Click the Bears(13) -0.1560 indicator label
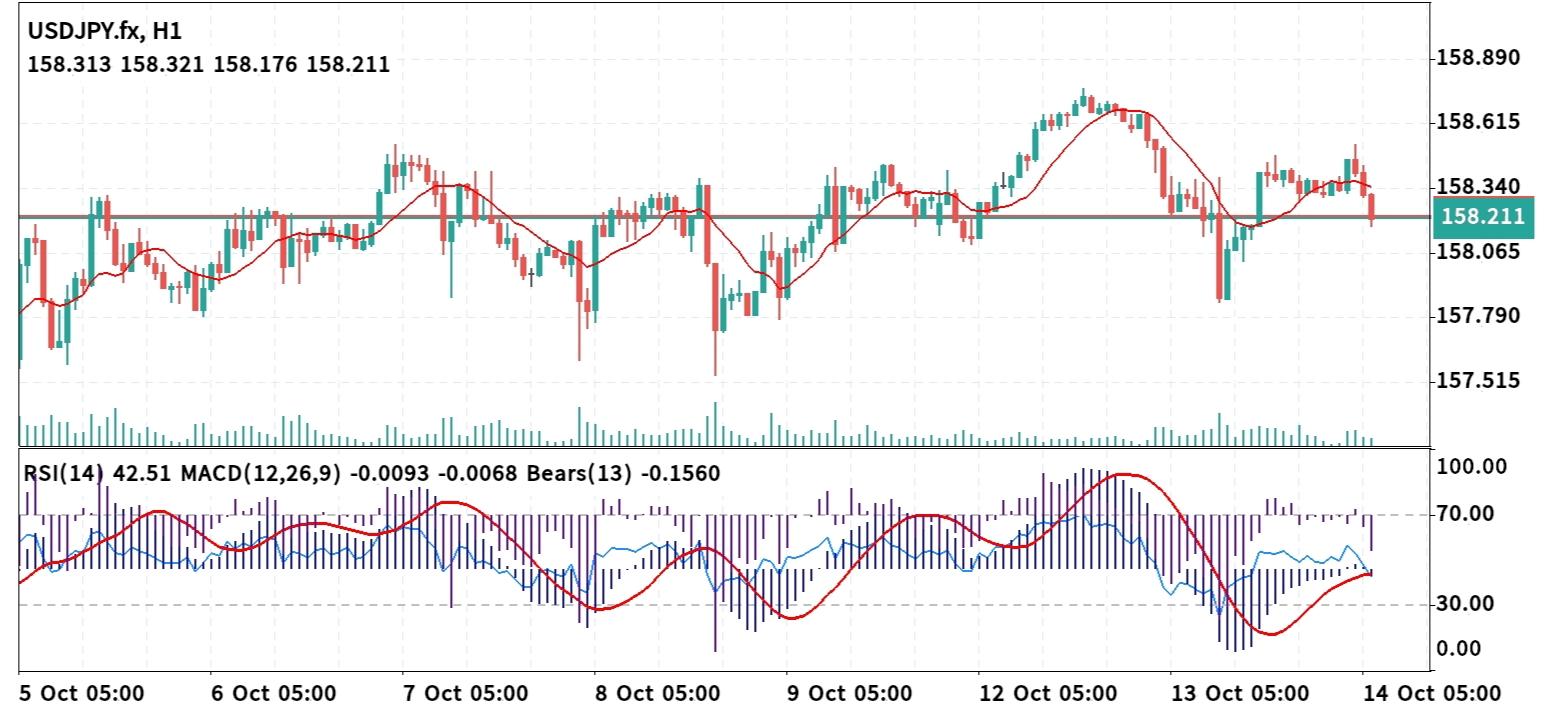This screenshot has width=1549, height=720. [x=621, y=474]
